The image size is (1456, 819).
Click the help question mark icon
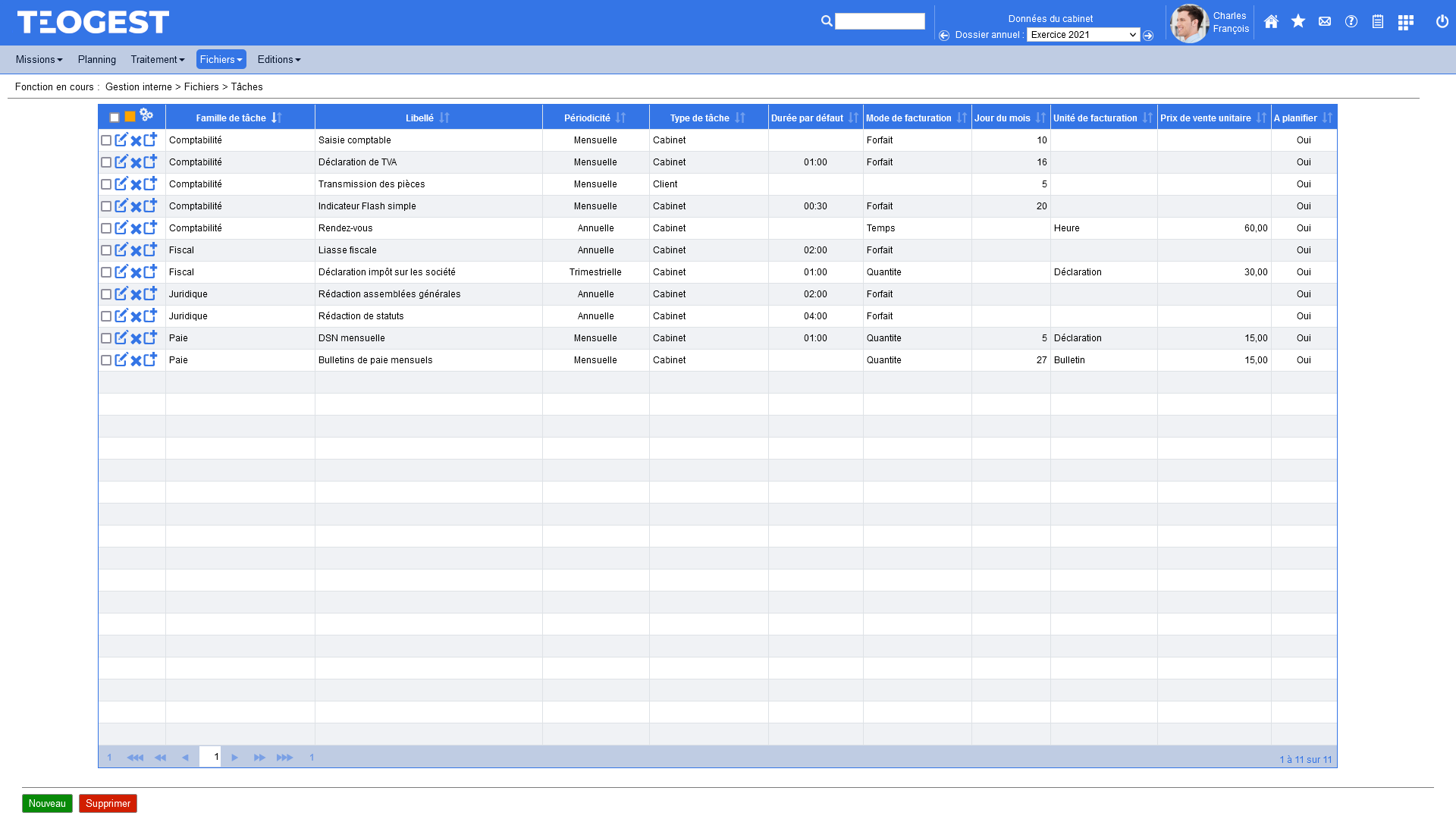click(1351, 21)
